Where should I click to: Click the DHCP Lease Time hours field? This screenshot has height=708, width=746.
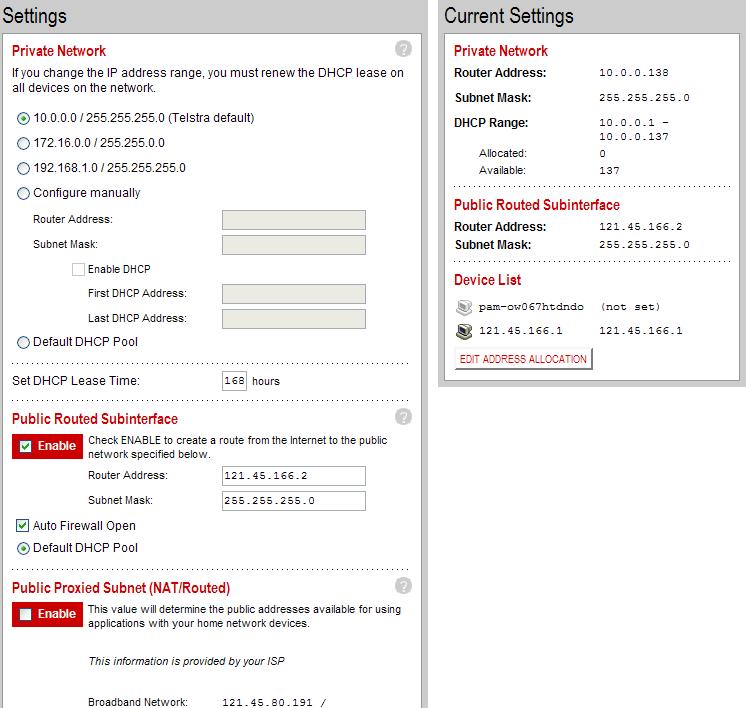234,381
